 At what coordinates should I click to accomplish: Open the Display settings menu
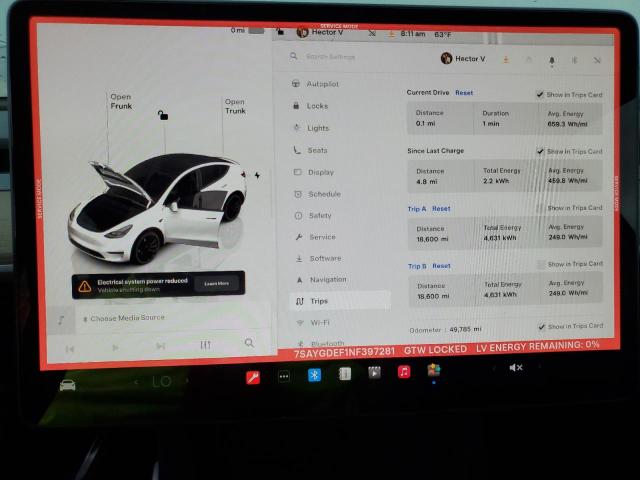pyautogui.click(x=313, y=172)
